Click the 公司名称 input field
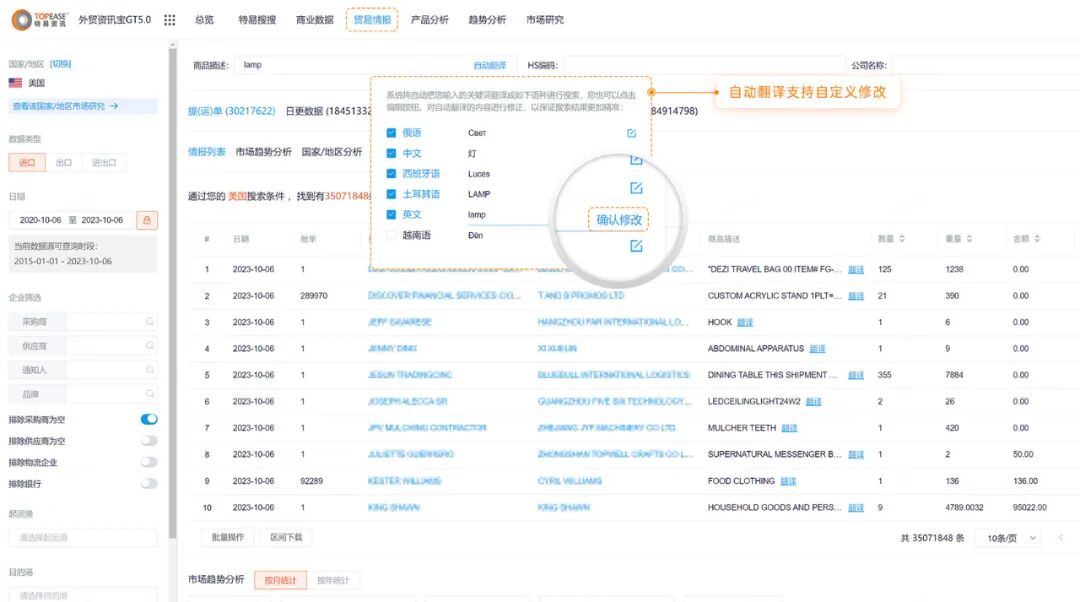Viewport: 1080px width, 602px height. pyautogui.click(x=985, y=65)
